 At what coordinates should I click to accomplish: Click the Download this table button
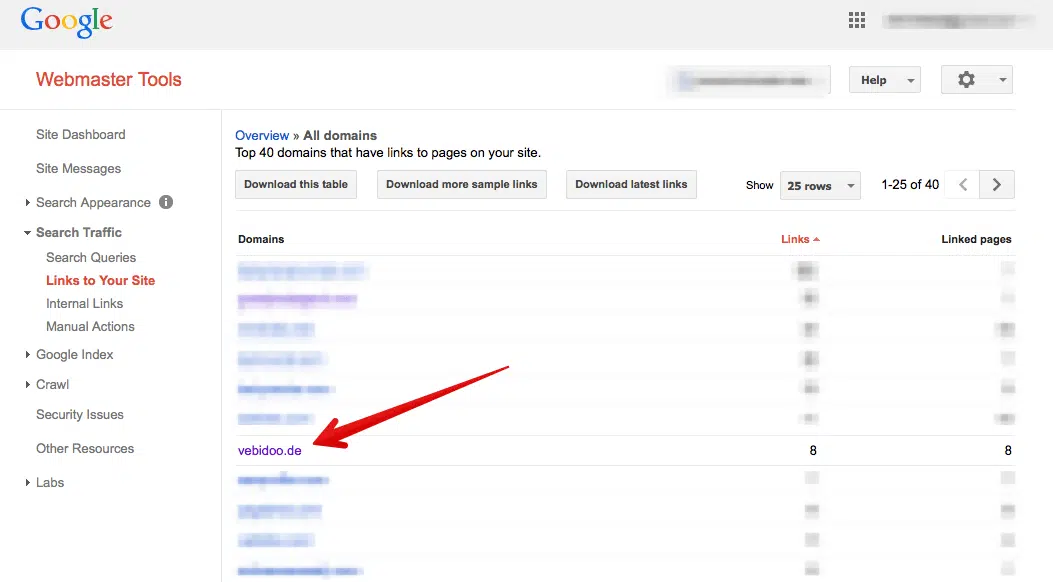point(295,185)
